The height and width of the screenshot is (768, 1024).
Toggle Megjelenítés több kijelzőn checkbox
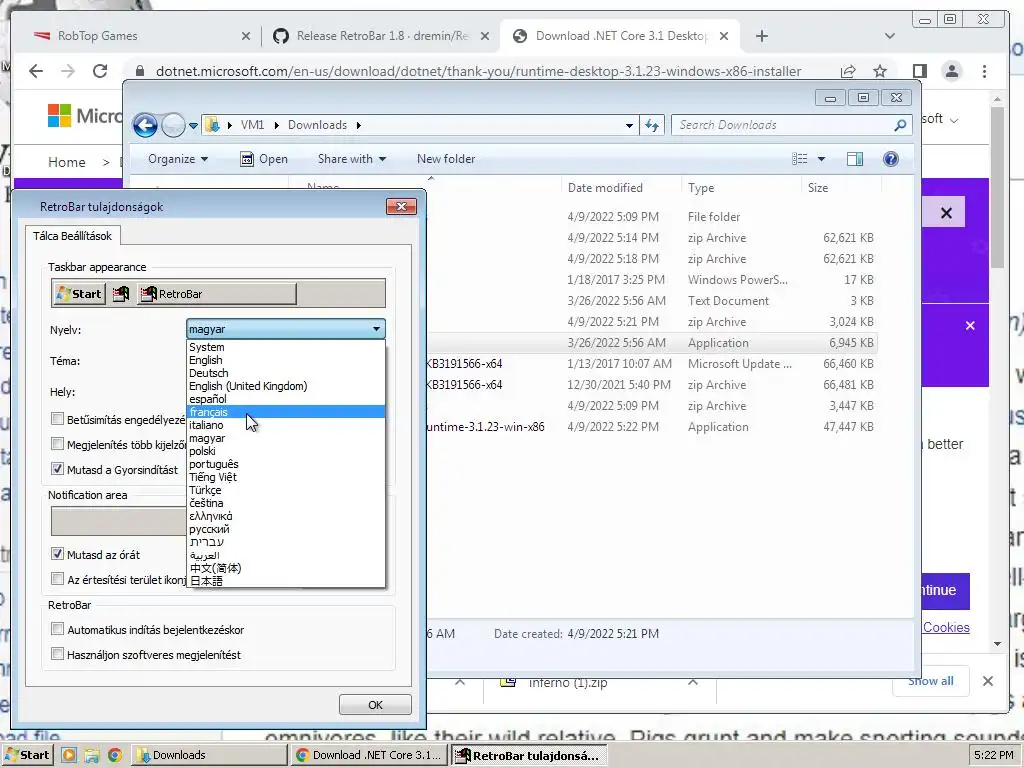coord(57,444)
